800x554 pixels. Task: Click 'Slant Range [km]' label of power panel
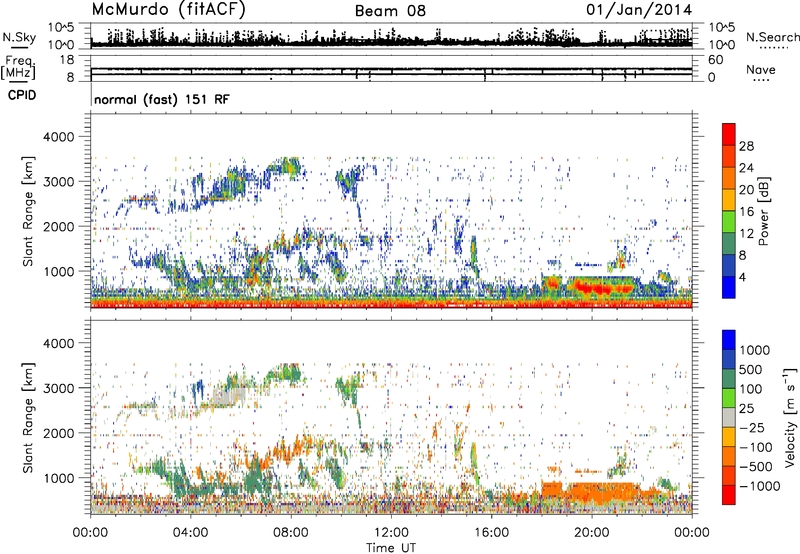(x=28, y=211)
